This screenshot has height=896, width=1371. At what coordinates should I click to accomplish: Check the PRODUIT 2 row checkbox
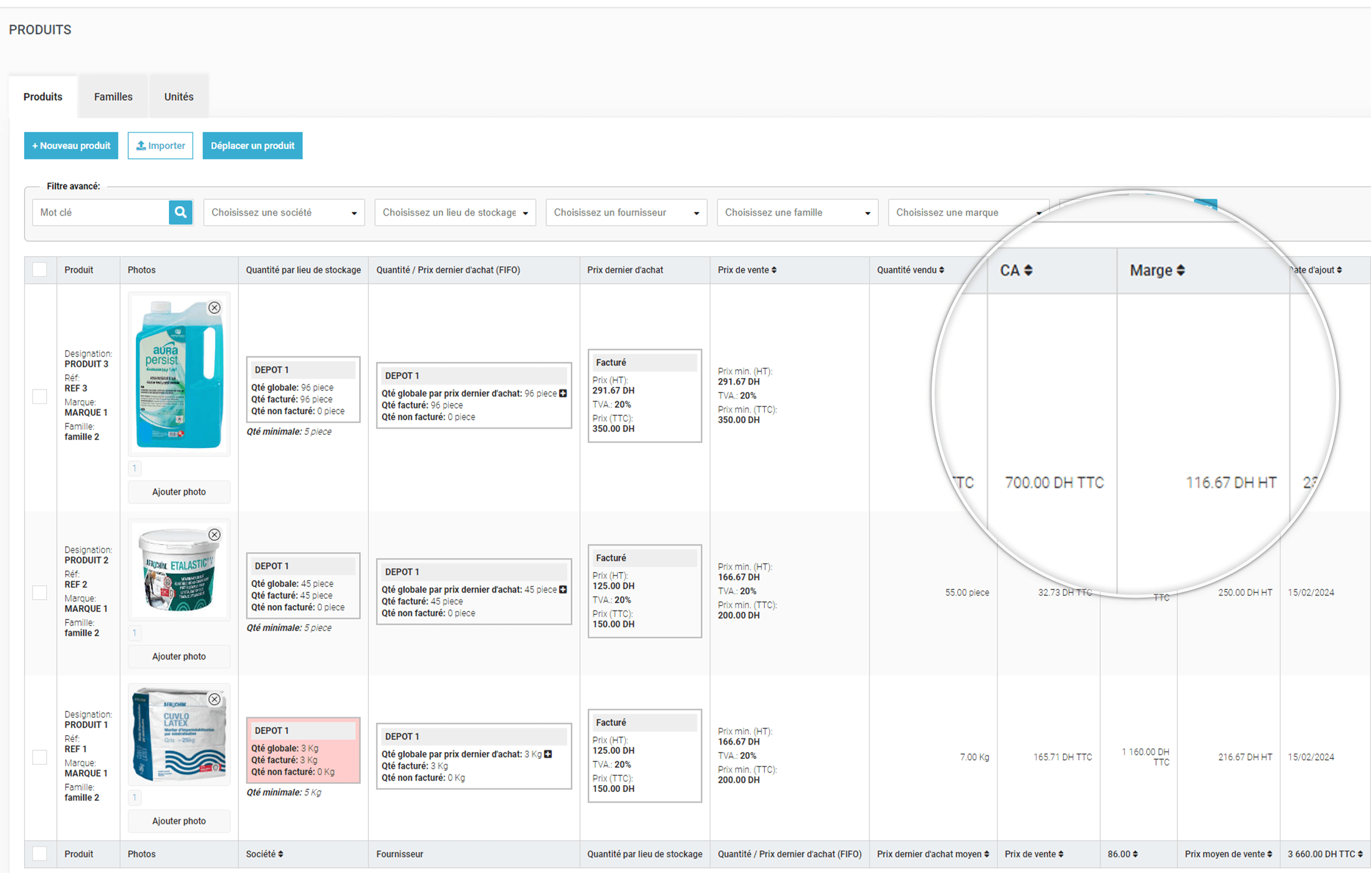[x=40, y=593]
